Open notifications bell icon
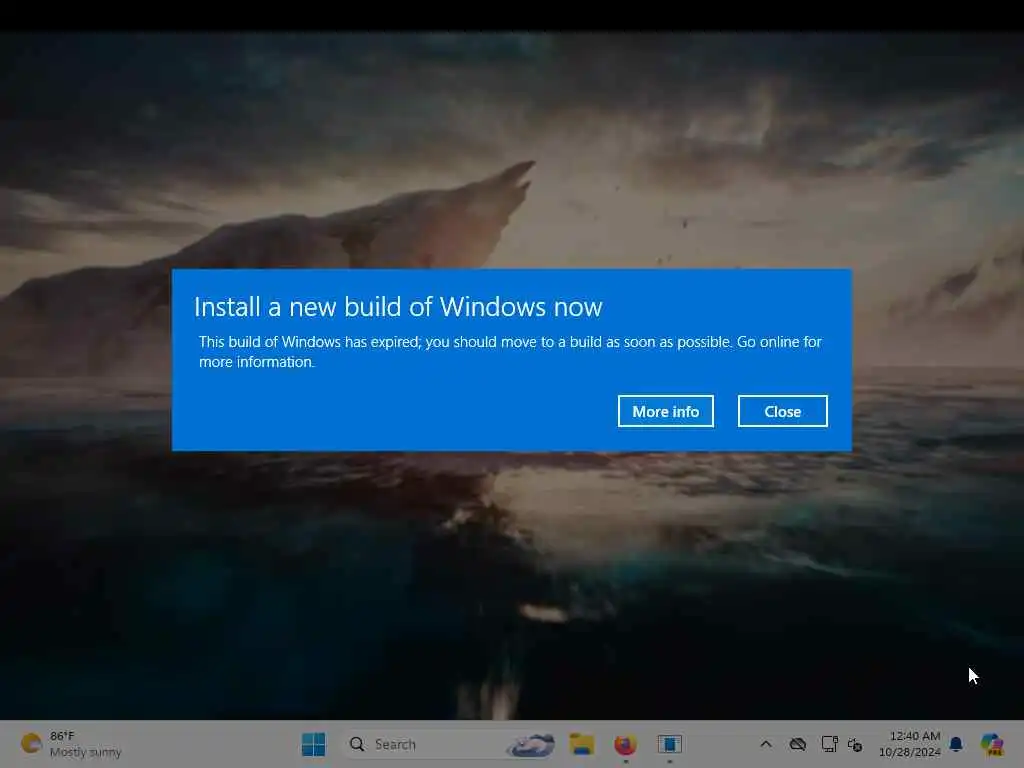This screenshot has height=768, width=1024. click(956, 744)
